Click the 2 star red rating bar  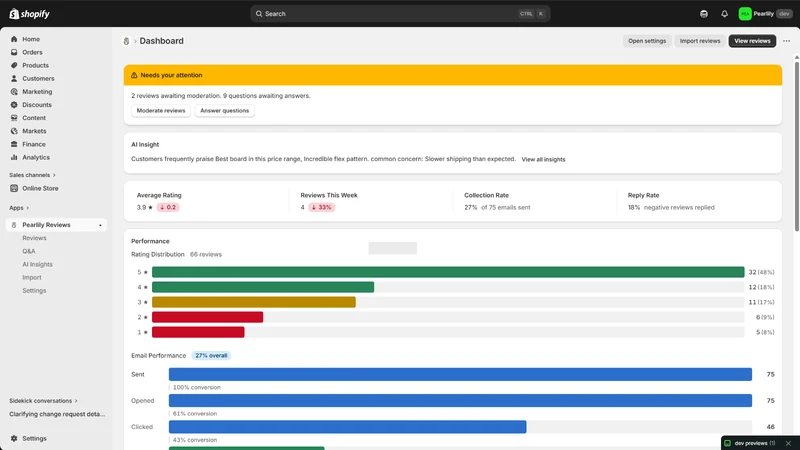coord(208,317)
